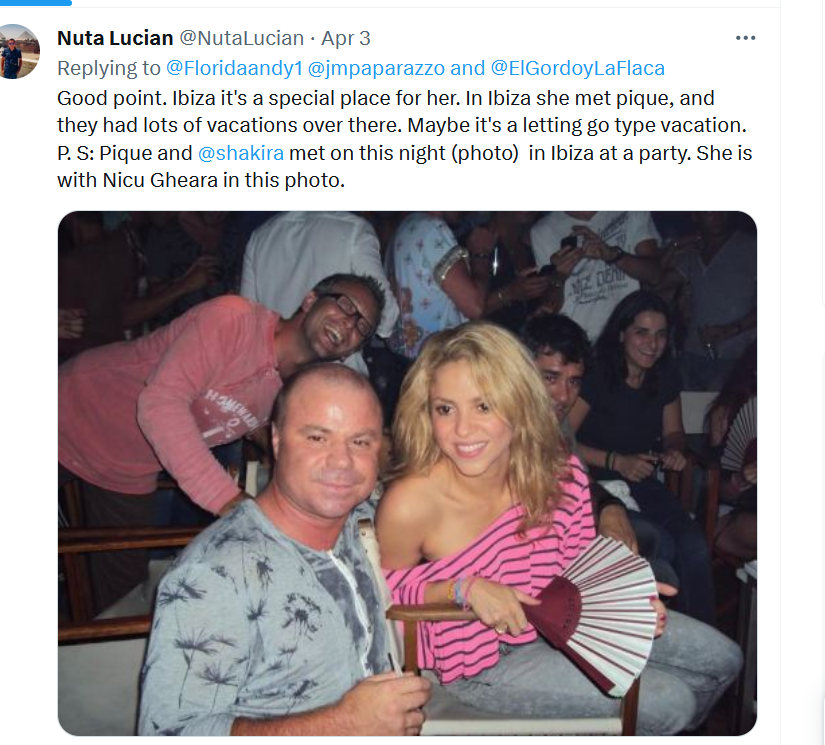Click the 'Replying to' label
Viewport: 825px width, 745px height.
point(109,68)
